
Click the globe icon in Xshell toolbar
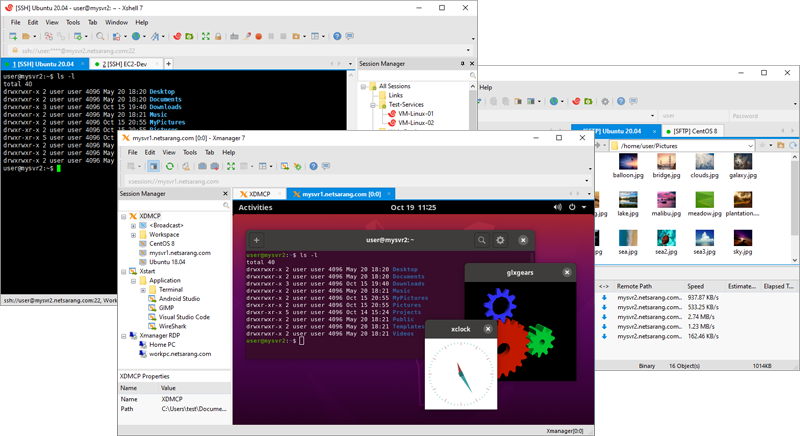click(136, 36)
